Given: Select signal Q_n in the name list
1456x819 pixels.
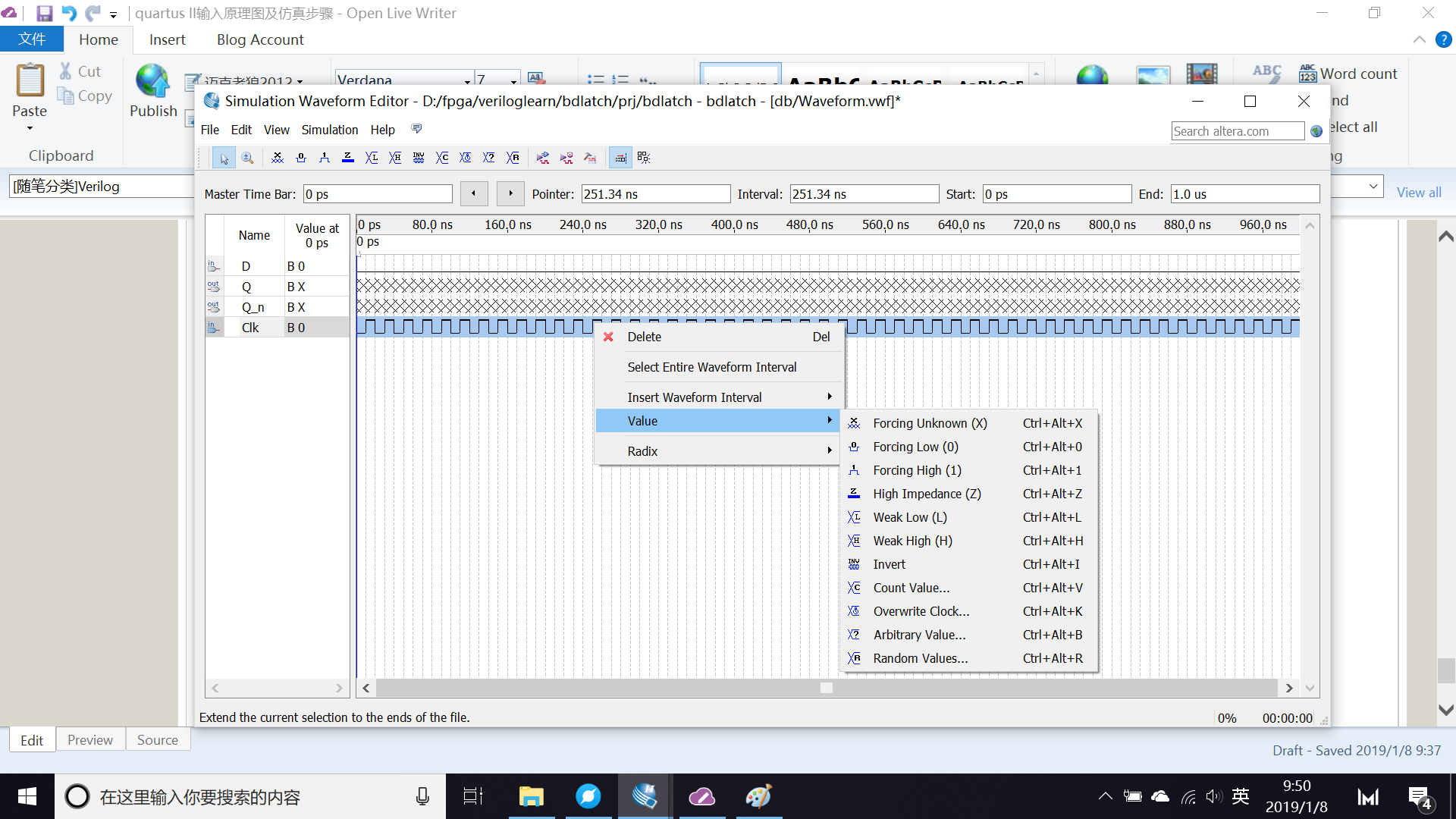Looking at the screenshot, I should [277, 307].
